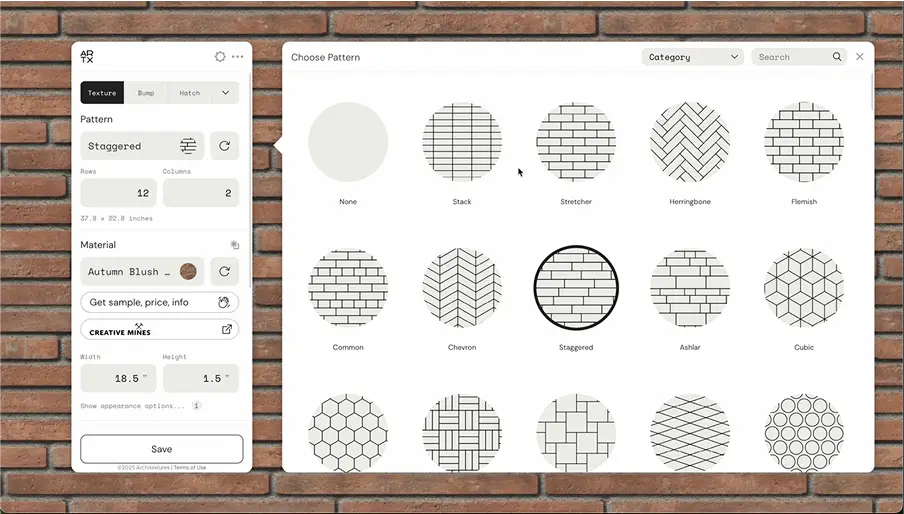This screenshot has height=514, width=904.
Task: Choose the hexagon pattern thumbnail
Action: coord(348,433)
